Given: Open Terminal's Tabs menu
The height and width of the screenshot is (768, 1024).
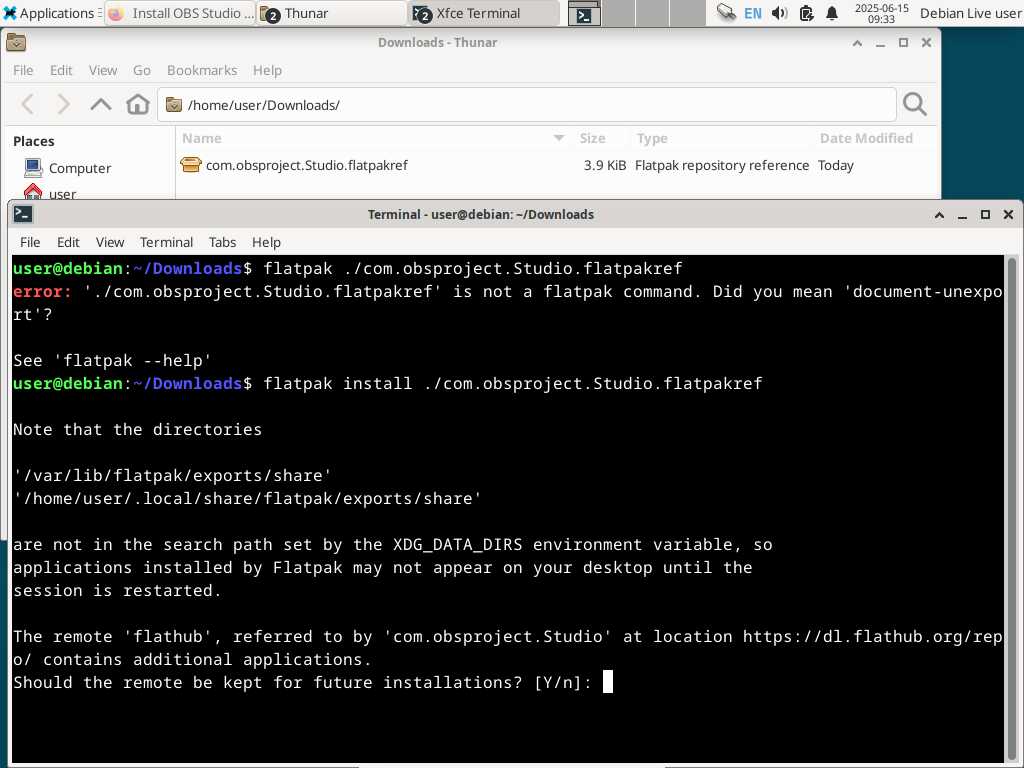Looking at the screenshot, I should tap(222, 242).
